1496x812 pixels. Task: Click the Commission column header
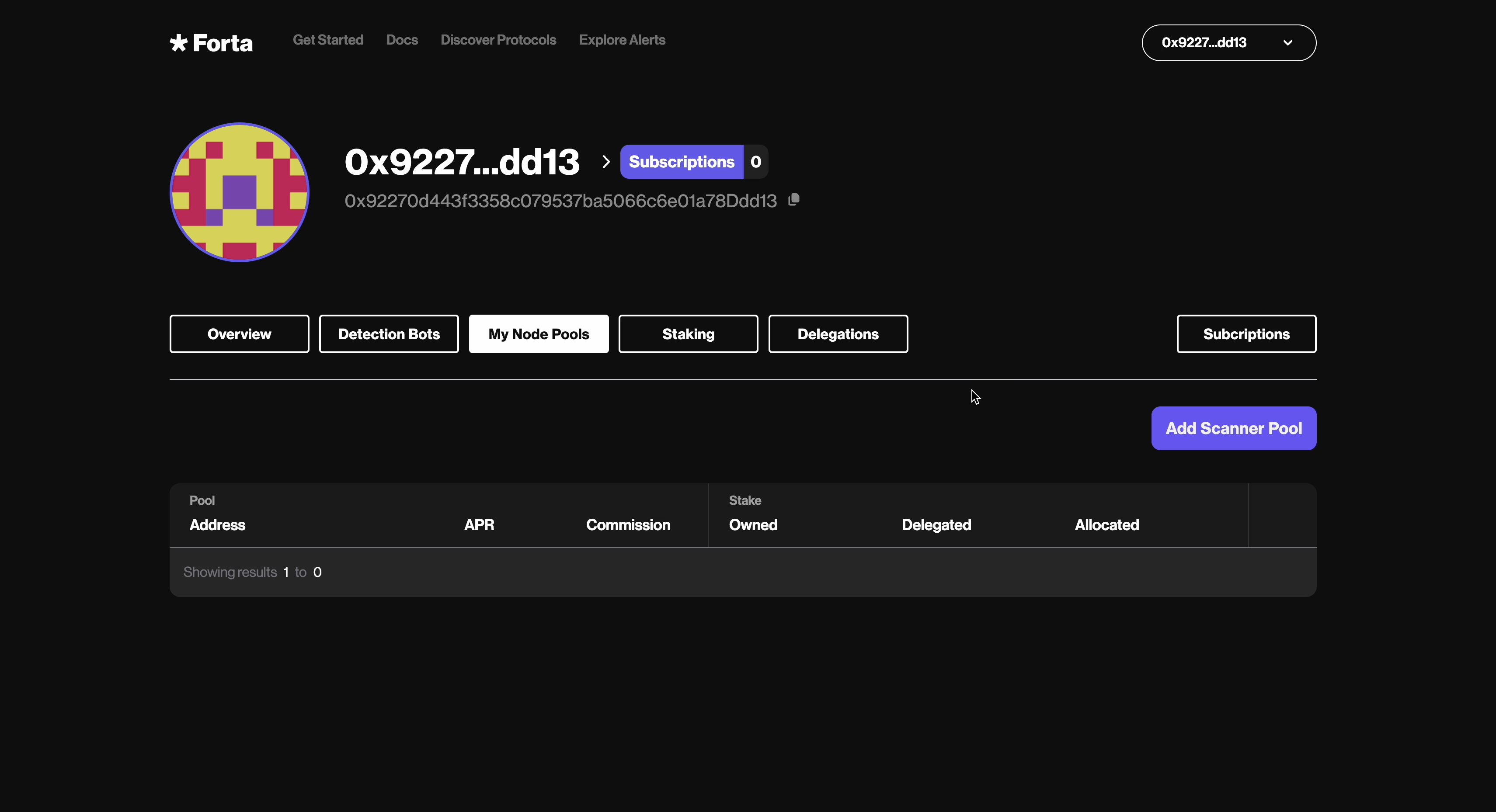click(628, 525)
